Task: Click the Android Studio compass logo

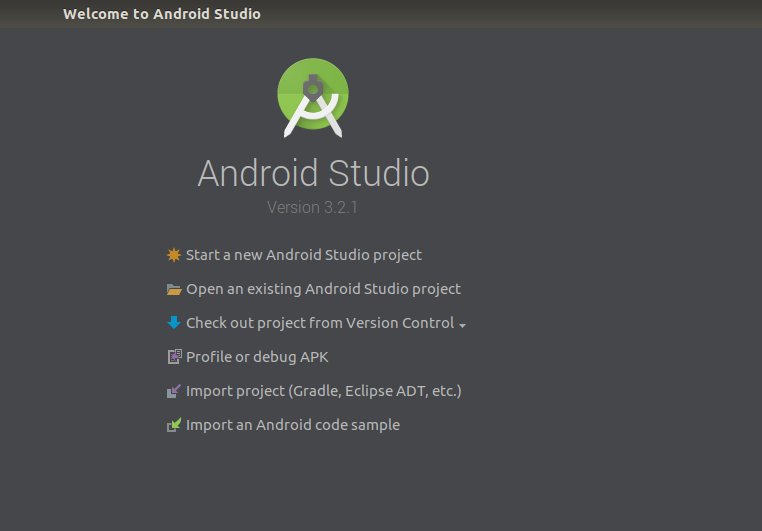Action: (313, 98)
